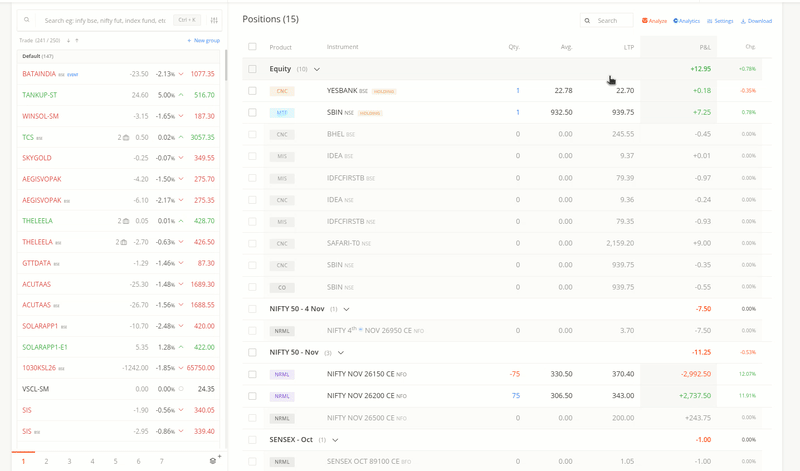800x471 pixels.
Task: Expand the SENSEX - Oct group chevron
Action: pos(335,440)
